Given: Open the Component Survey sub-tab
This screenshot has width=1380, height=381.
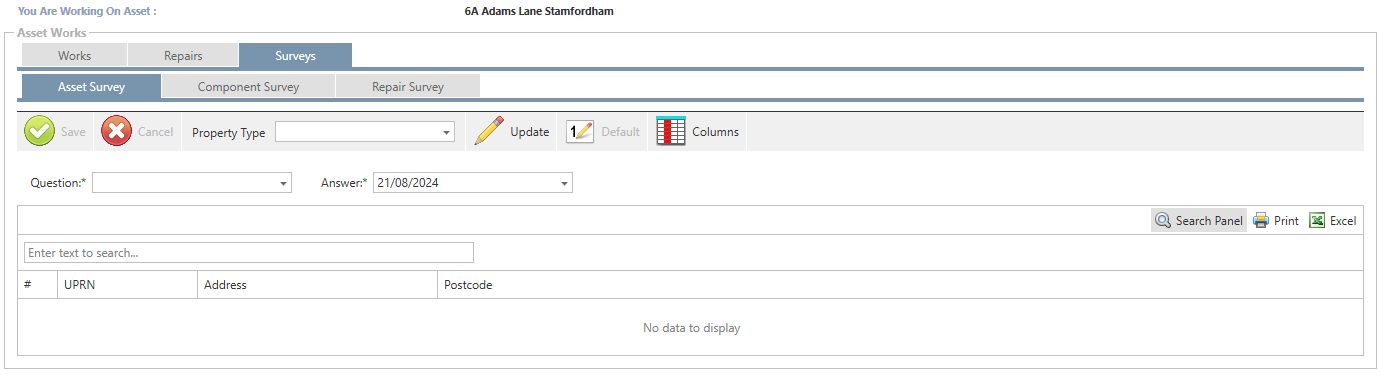Looking at the screenshot, I should pyautogui.click(x=248, y=87).
